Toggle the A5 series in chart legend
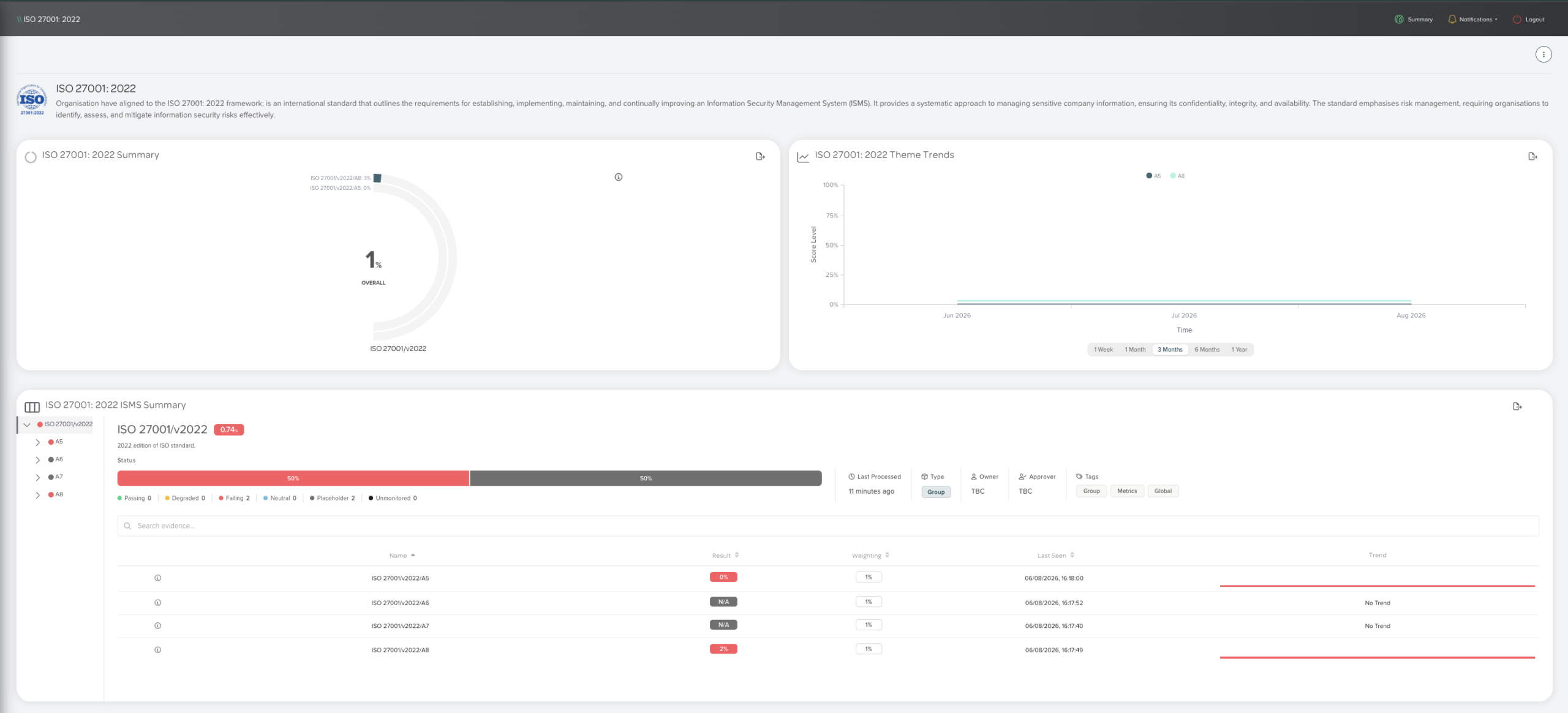 click(x=1153, y=176)
